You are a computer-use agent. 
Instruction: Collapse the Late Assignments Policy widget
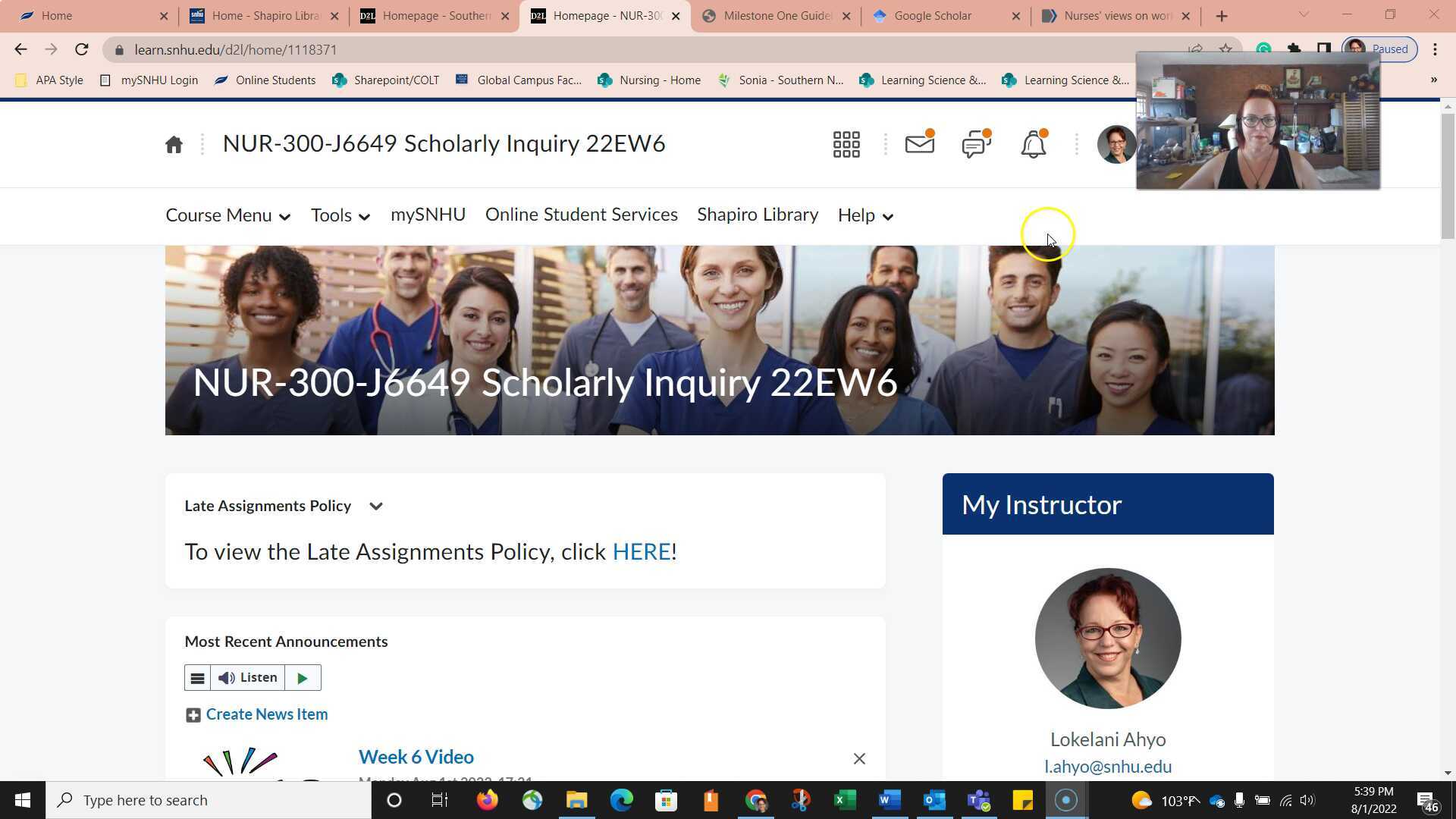coord(376,507)
